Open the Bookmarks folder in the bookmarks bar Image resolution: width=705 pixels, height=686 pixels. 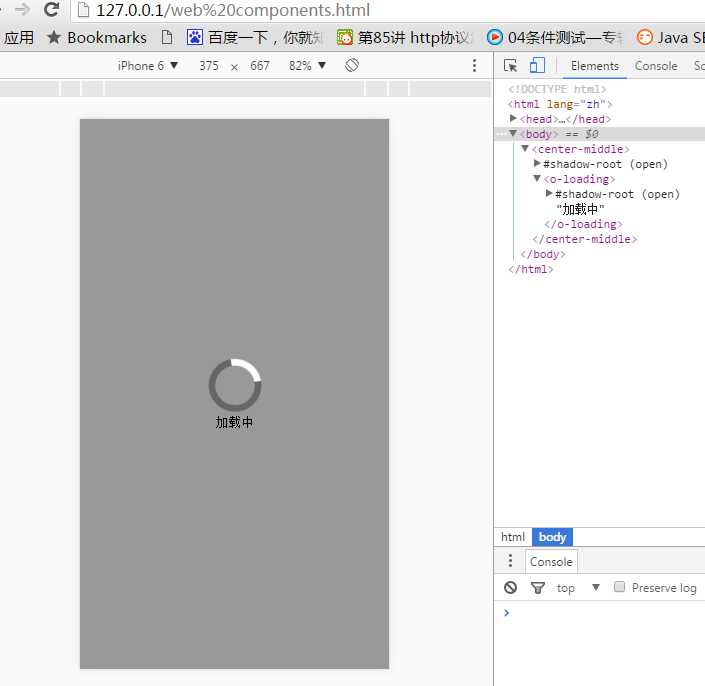pyautogui.click(x=97, y=38)
